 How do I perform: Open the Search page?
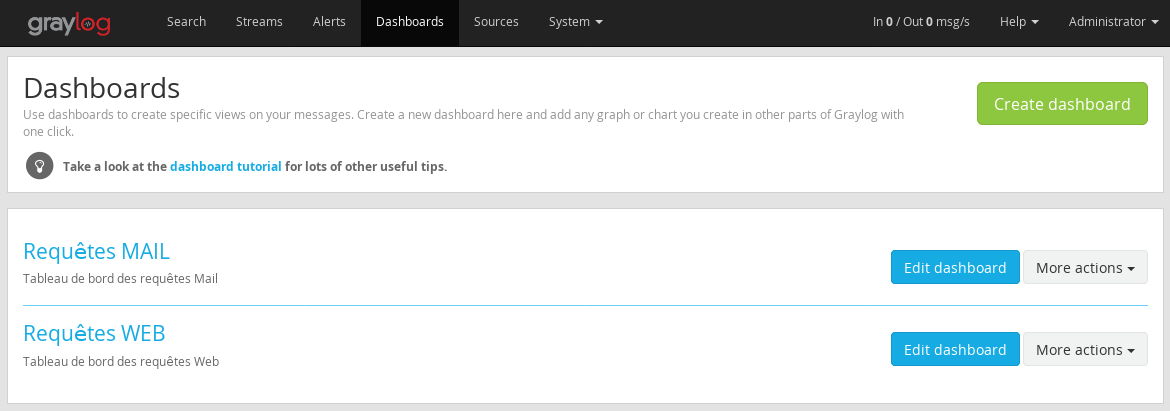click(x=187, y=22)
